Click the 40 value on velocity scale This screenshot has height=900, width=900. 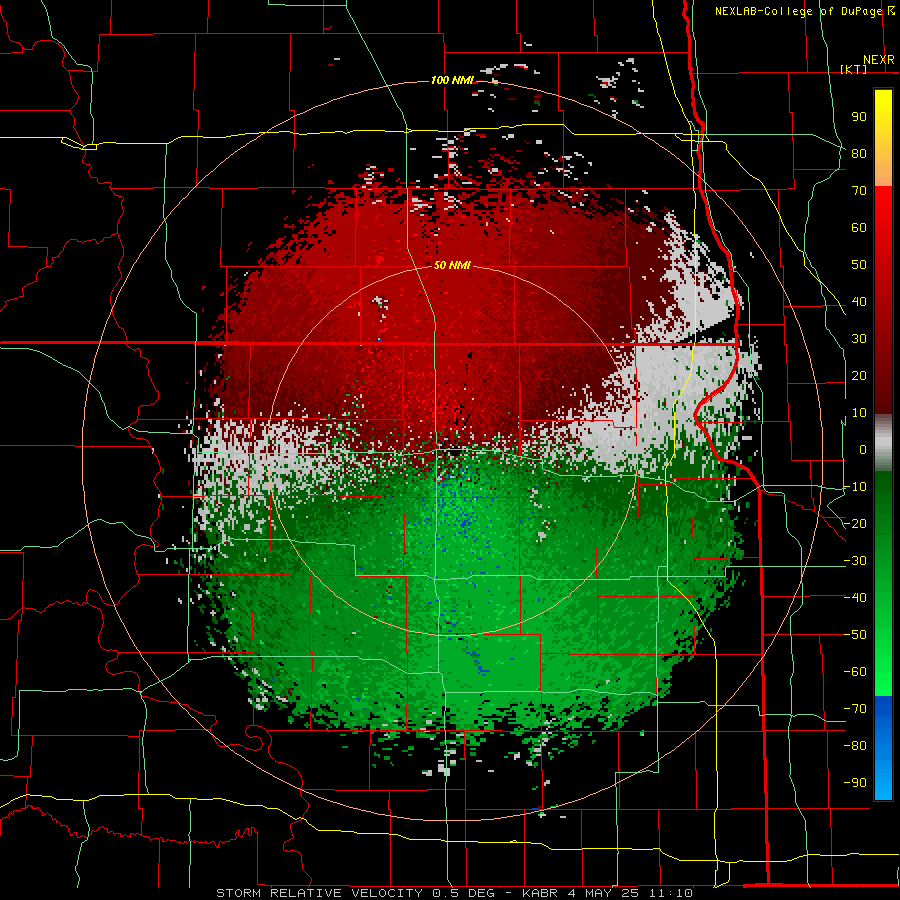pos(859,302)
